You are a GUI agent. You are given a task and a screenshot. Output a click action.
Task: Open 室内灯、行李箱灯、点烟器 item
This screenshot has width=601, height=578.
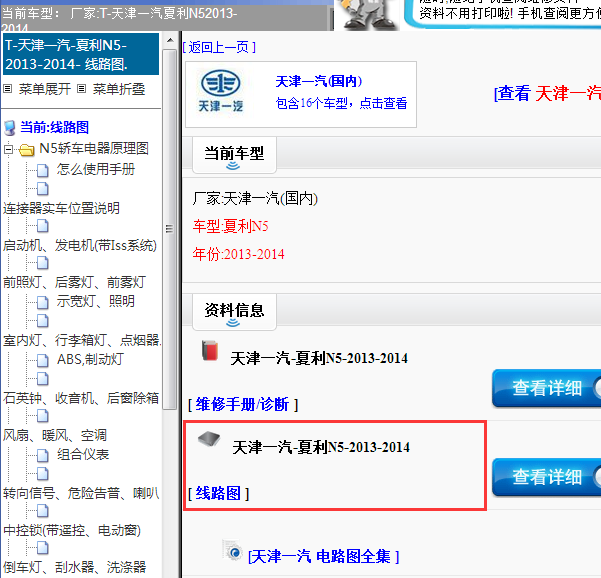[82, 340]
